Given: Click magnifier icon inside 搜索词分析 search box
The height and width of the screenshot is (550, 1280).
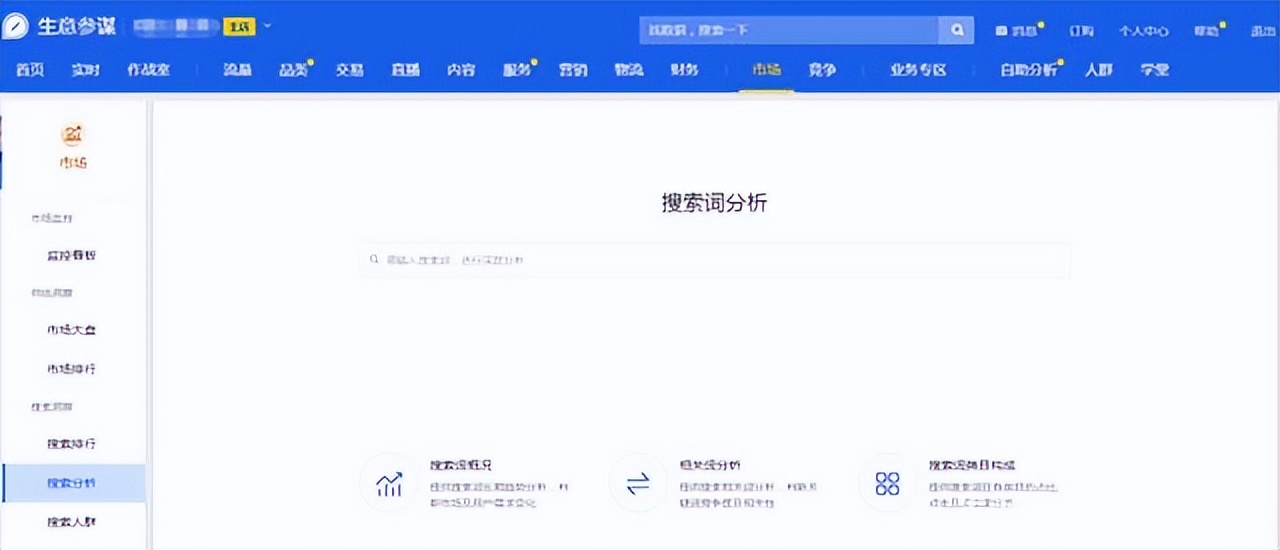Looking at the screenshot, I should [374, 259].
